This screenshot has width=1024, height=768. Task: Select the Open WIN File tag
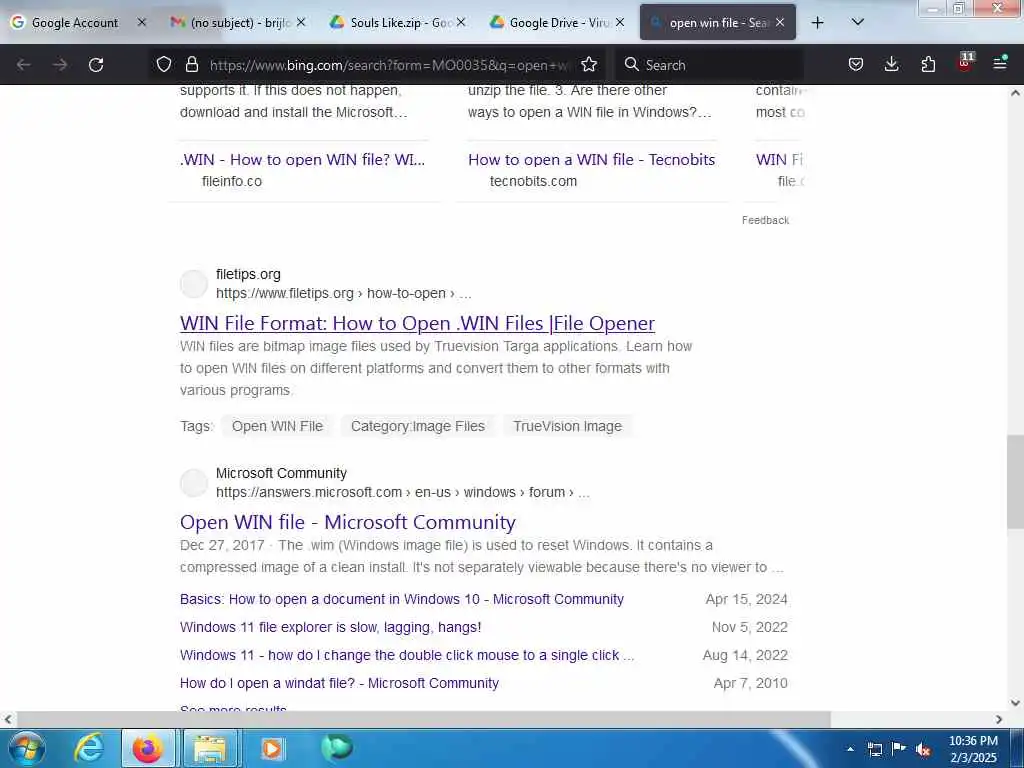click(278, 426)
